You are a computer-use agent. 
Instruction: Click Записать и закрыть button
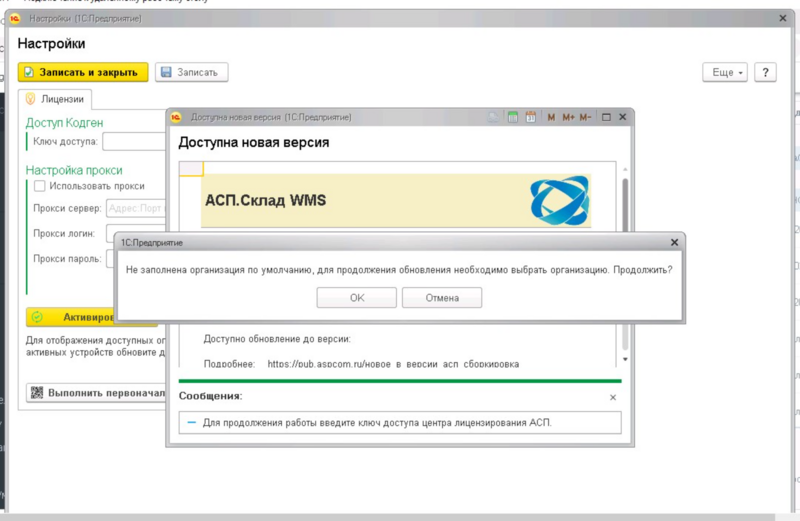83,72
